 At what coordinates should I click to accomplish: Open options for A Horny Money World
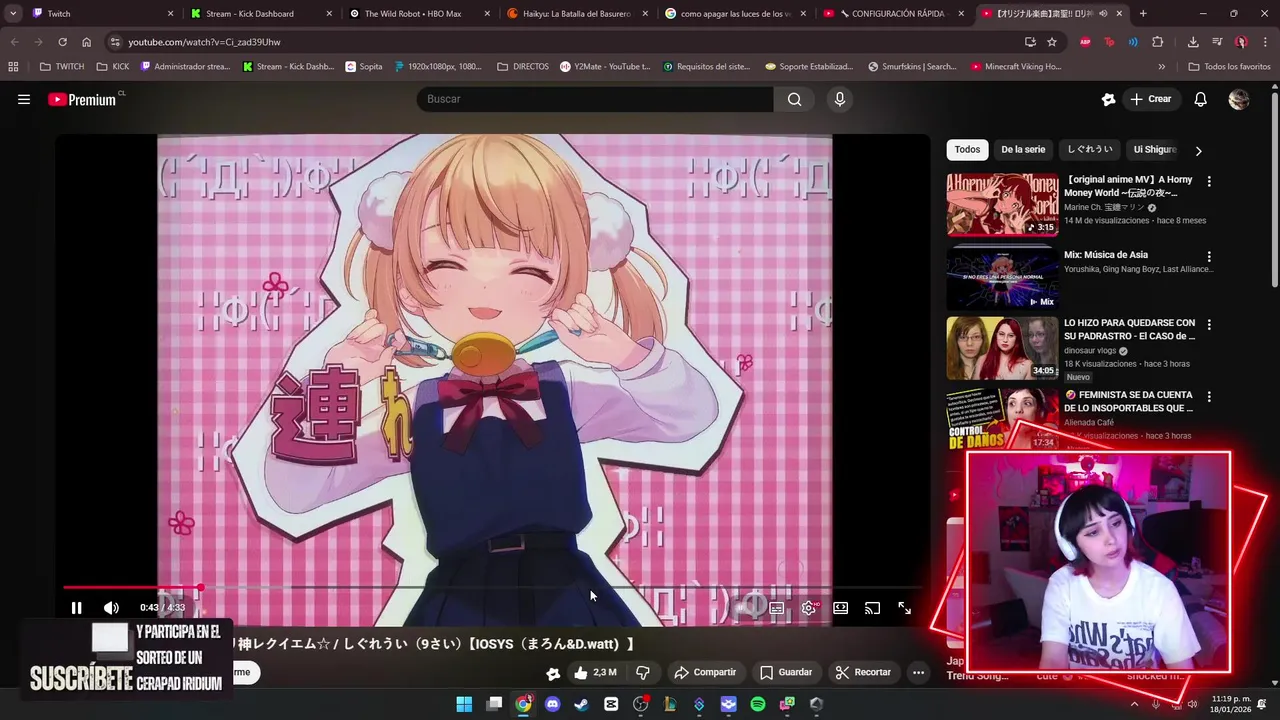[1209, 182]
